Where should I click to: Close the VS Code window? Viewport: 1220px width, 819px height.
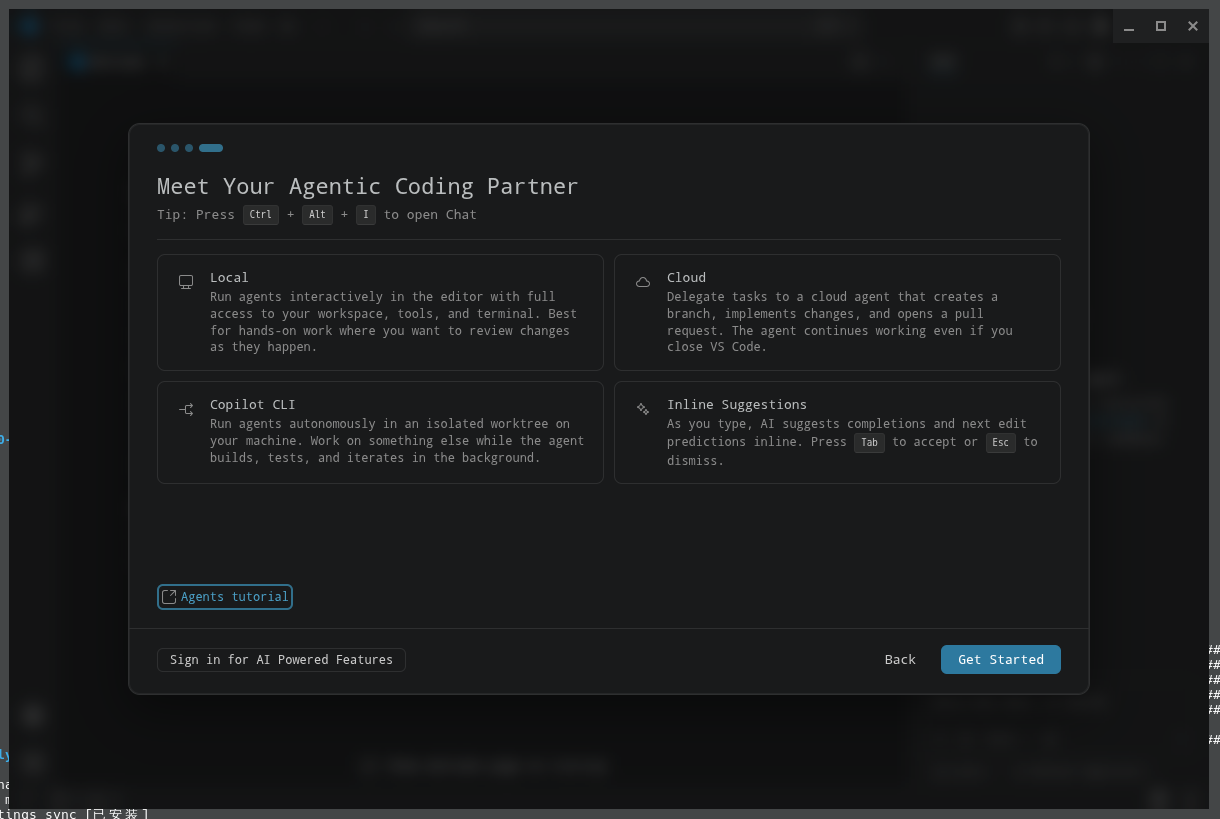tap(1193, 27)
